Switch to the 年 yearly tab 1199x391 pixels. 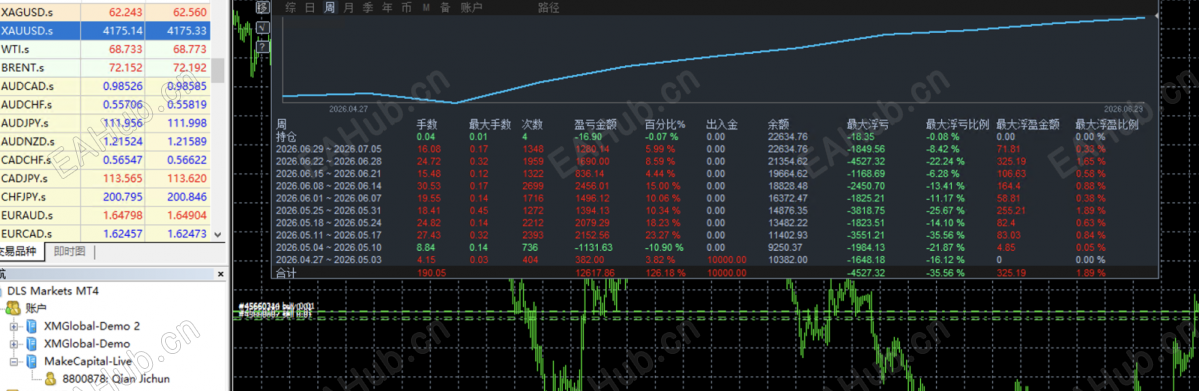pos(387,8)
